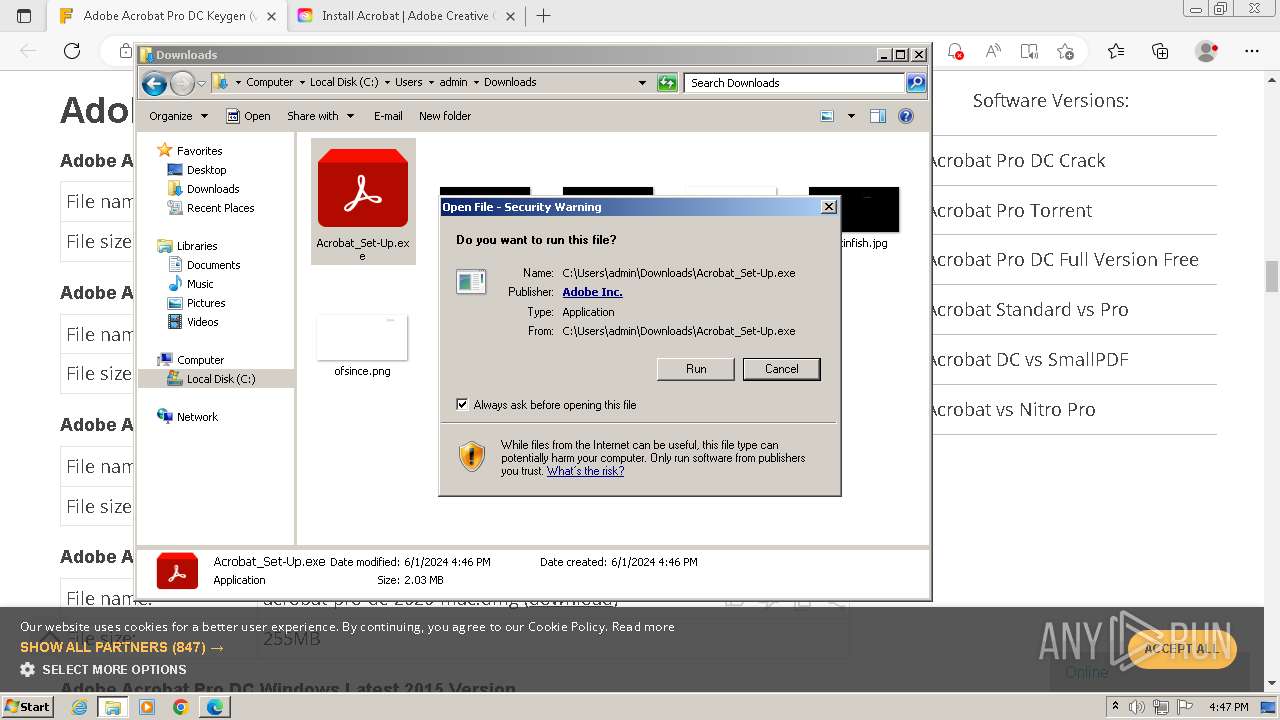Open the browser profile avatar
The image size is (1280, 720).
coord(1207,51)
